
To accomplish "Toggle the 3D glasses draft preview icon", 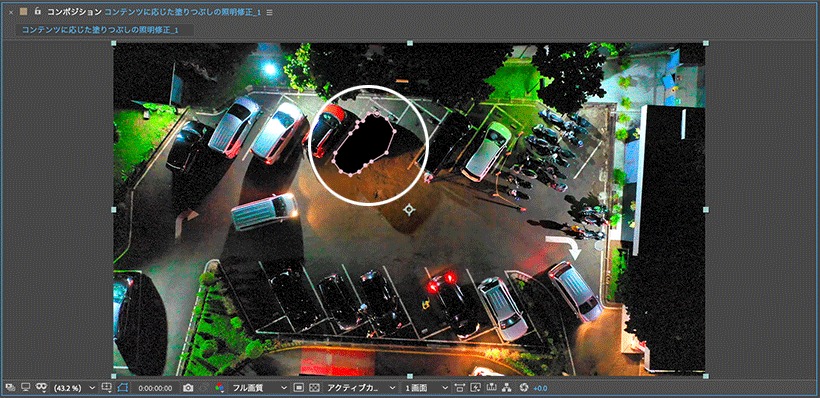I will coord(42,388).
